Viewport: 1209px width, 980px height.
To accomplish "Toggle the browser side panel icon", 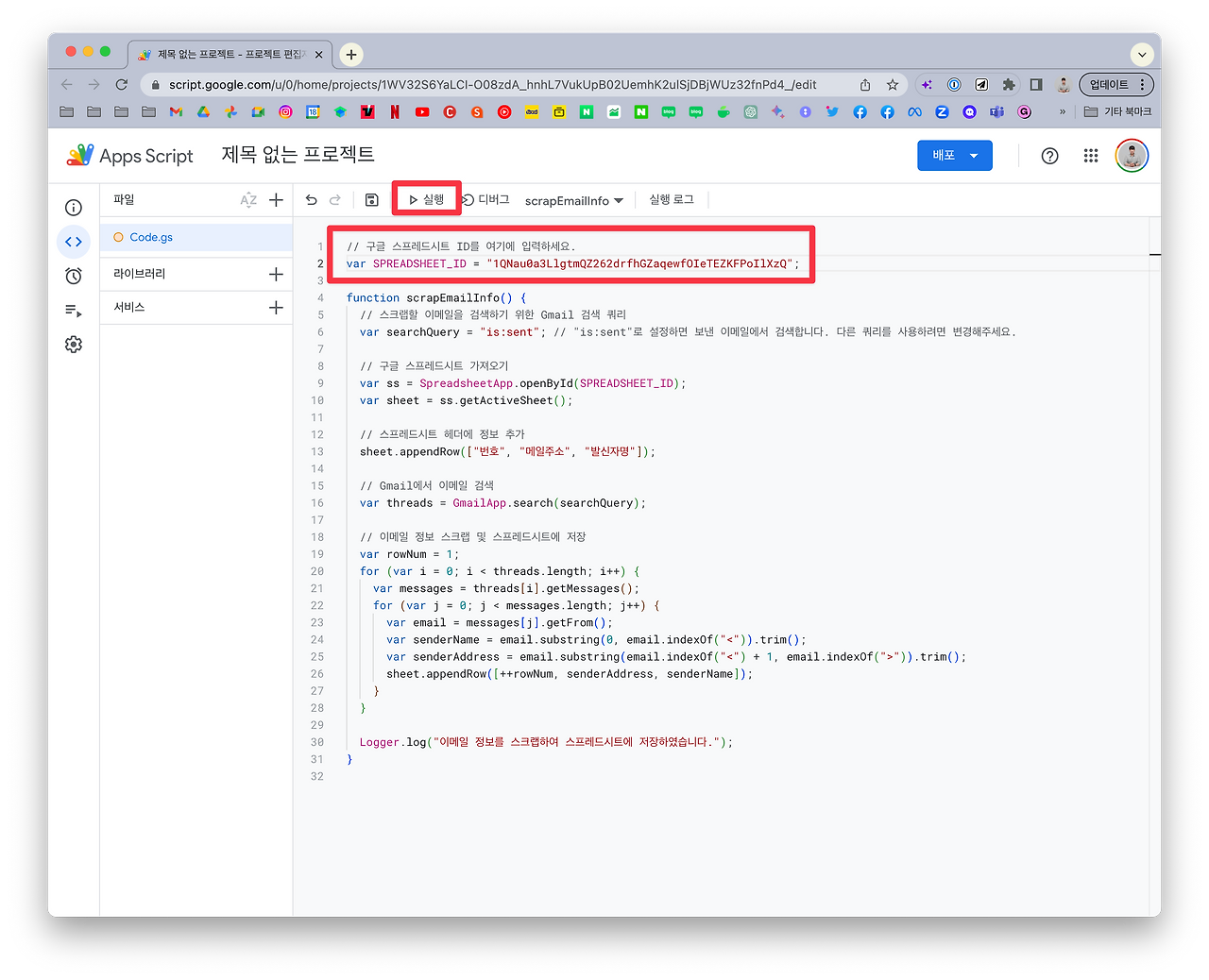I will 1036,85.
